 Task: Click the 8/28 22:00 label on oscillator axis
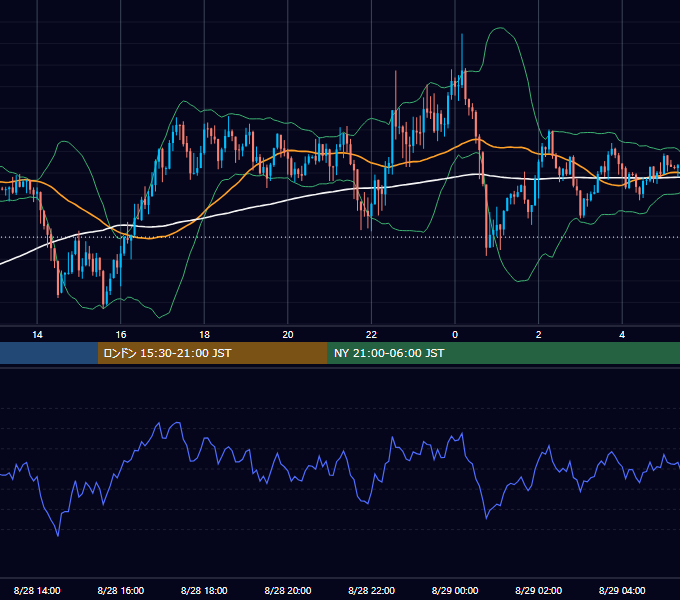click(x=371, y=590)
